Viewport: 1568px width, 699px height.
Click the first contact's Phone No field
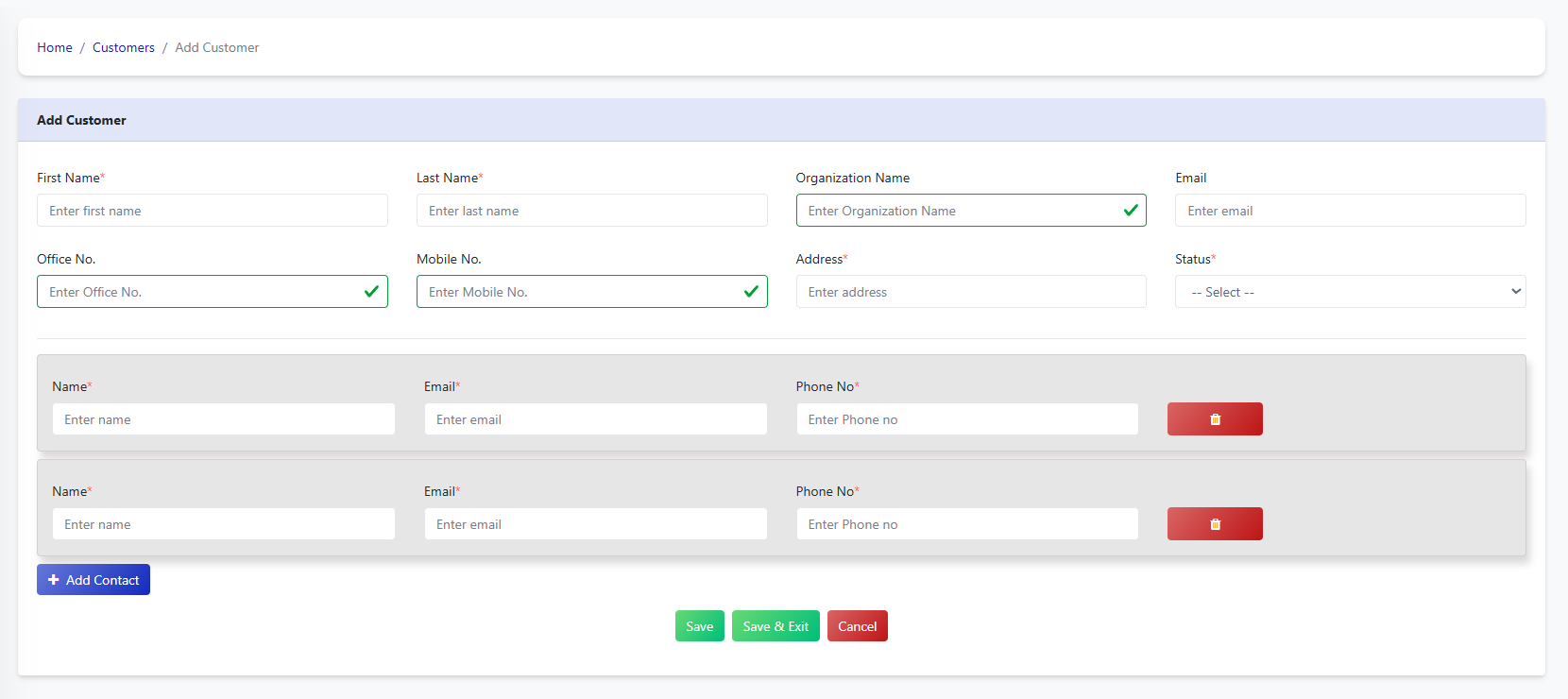967,419
